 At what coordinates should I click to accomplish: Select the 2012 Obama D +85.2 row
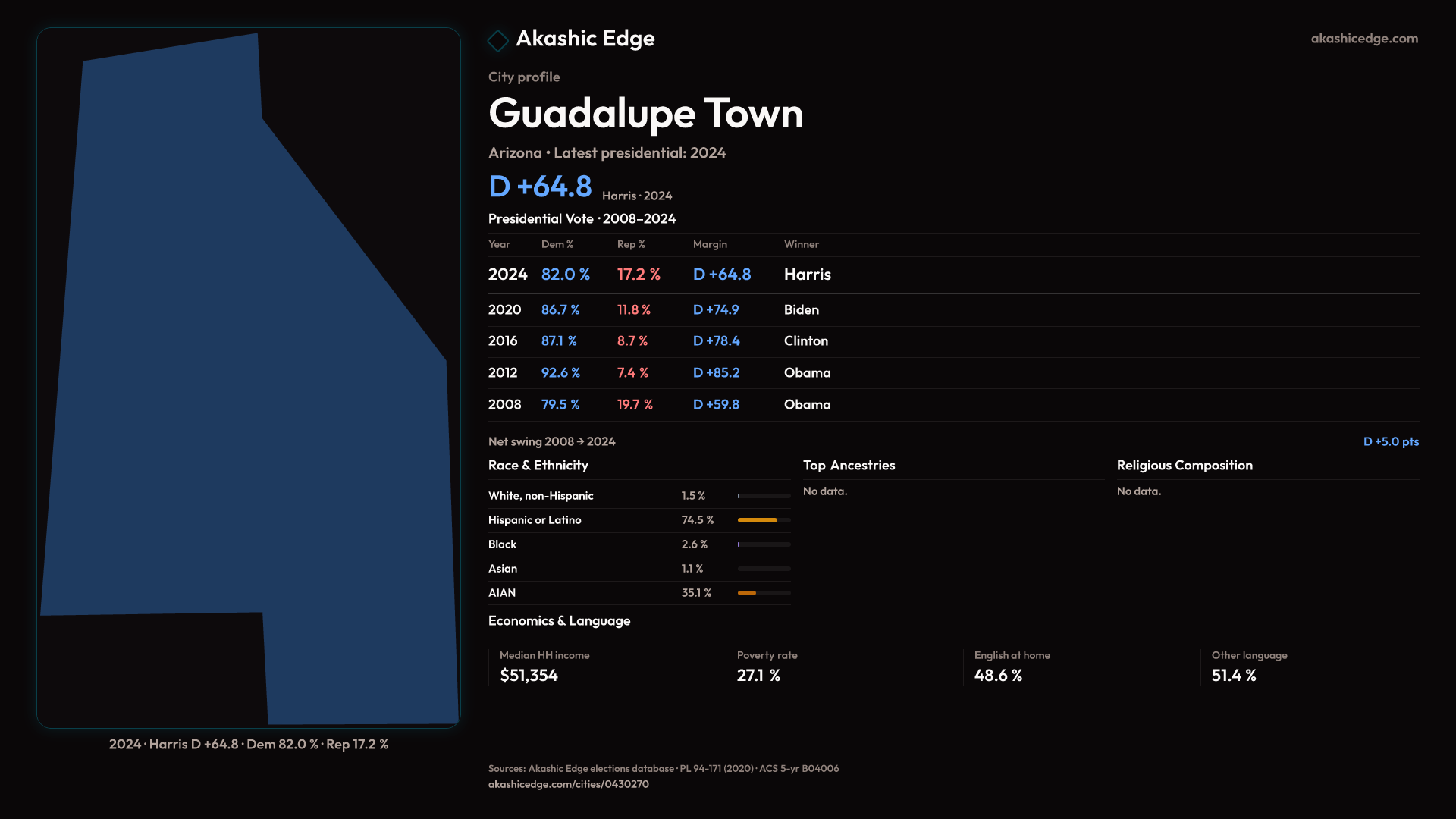click(660, 373)
